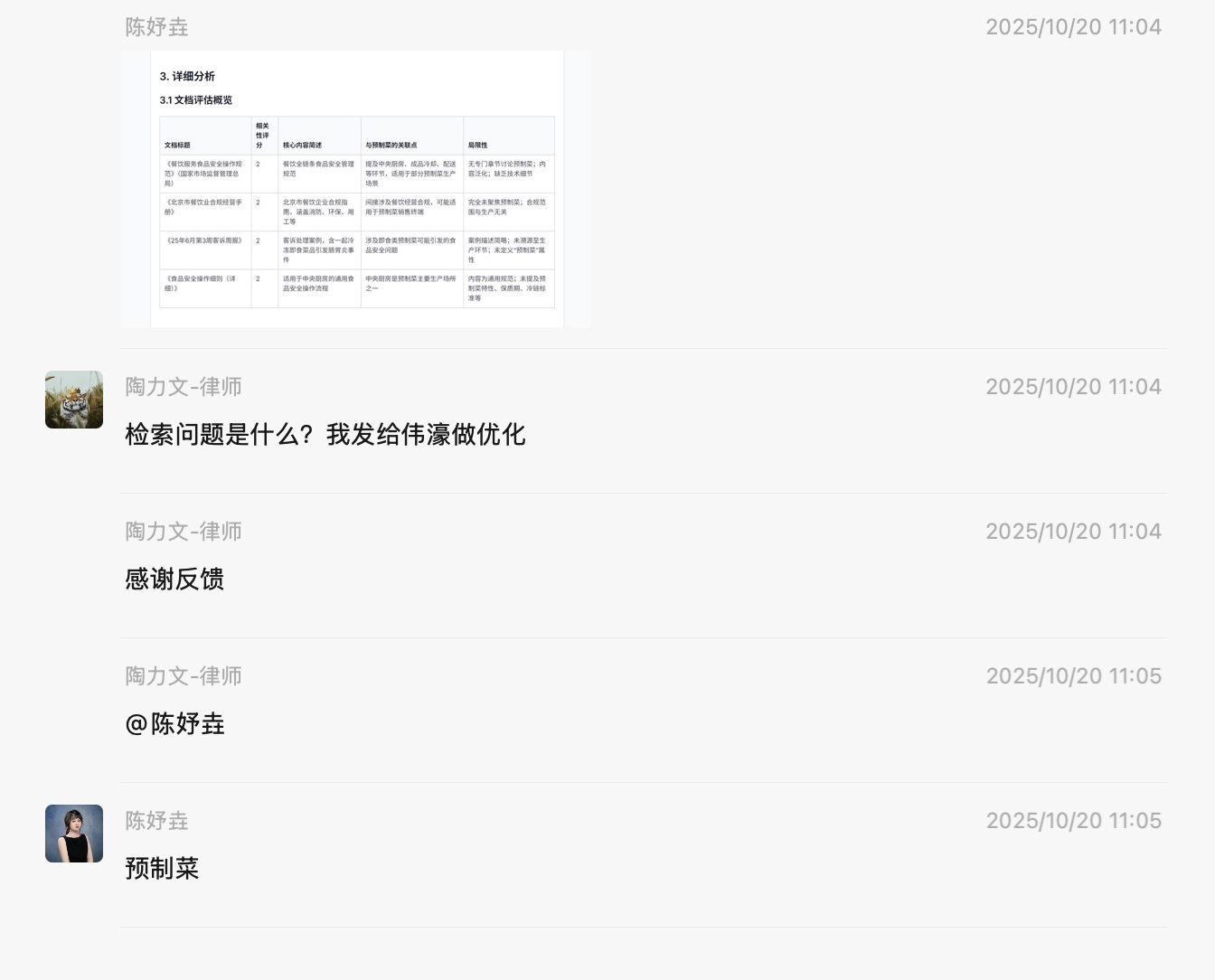Click the timestamp beside 感谢反馈
This screenshot has height=980, width=1215.
click(x=1073, y=532)
